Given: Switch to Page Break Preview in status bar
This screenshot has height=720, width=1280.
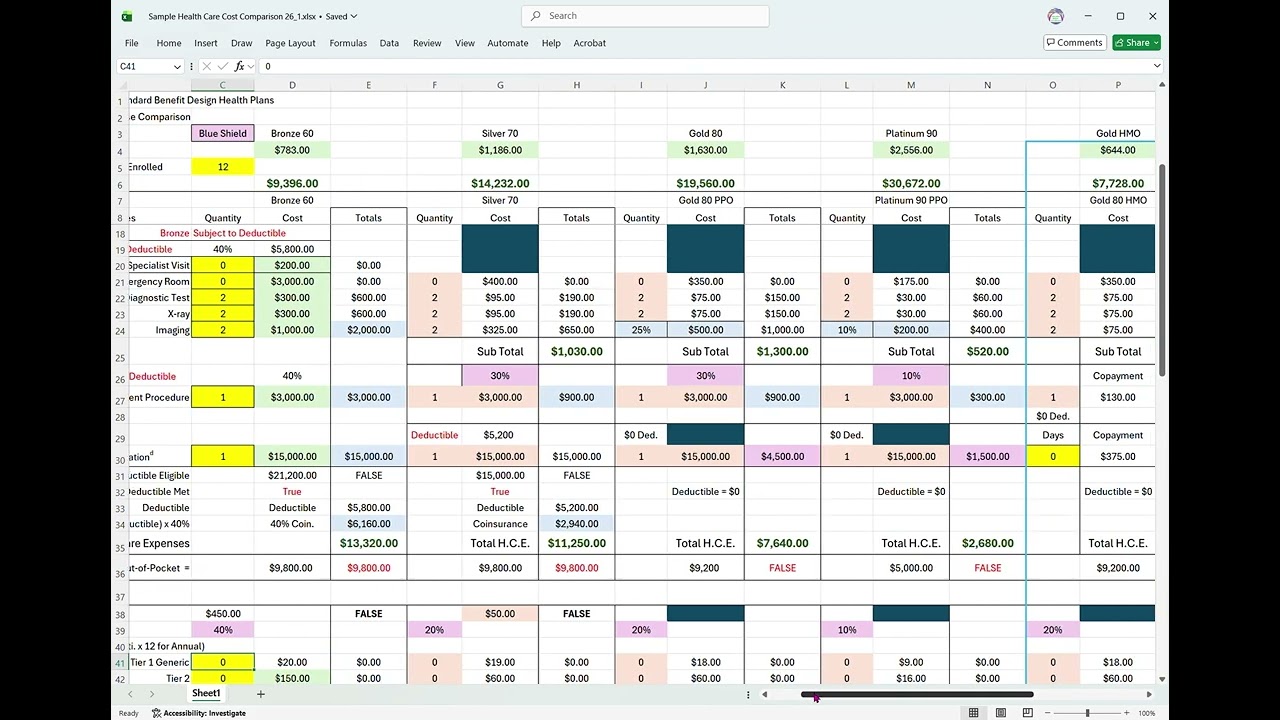Looking at the screenshot, I should tap(1027, 713).
